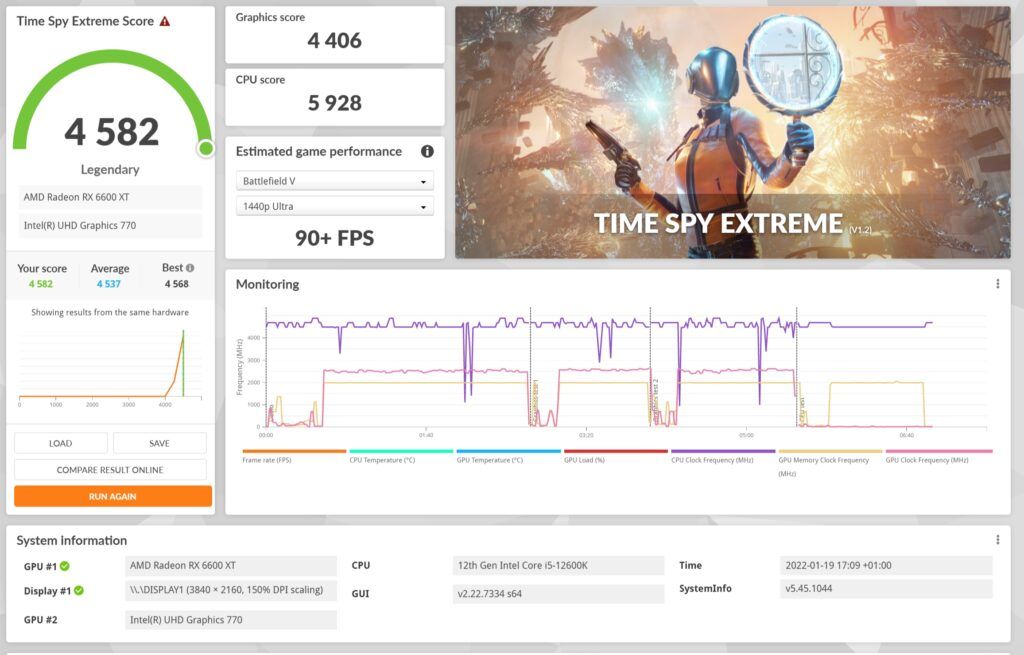Toggle the GPU Temperature legend color bar
Viewport: 1024px width, 655px height.
pos(509,451)
